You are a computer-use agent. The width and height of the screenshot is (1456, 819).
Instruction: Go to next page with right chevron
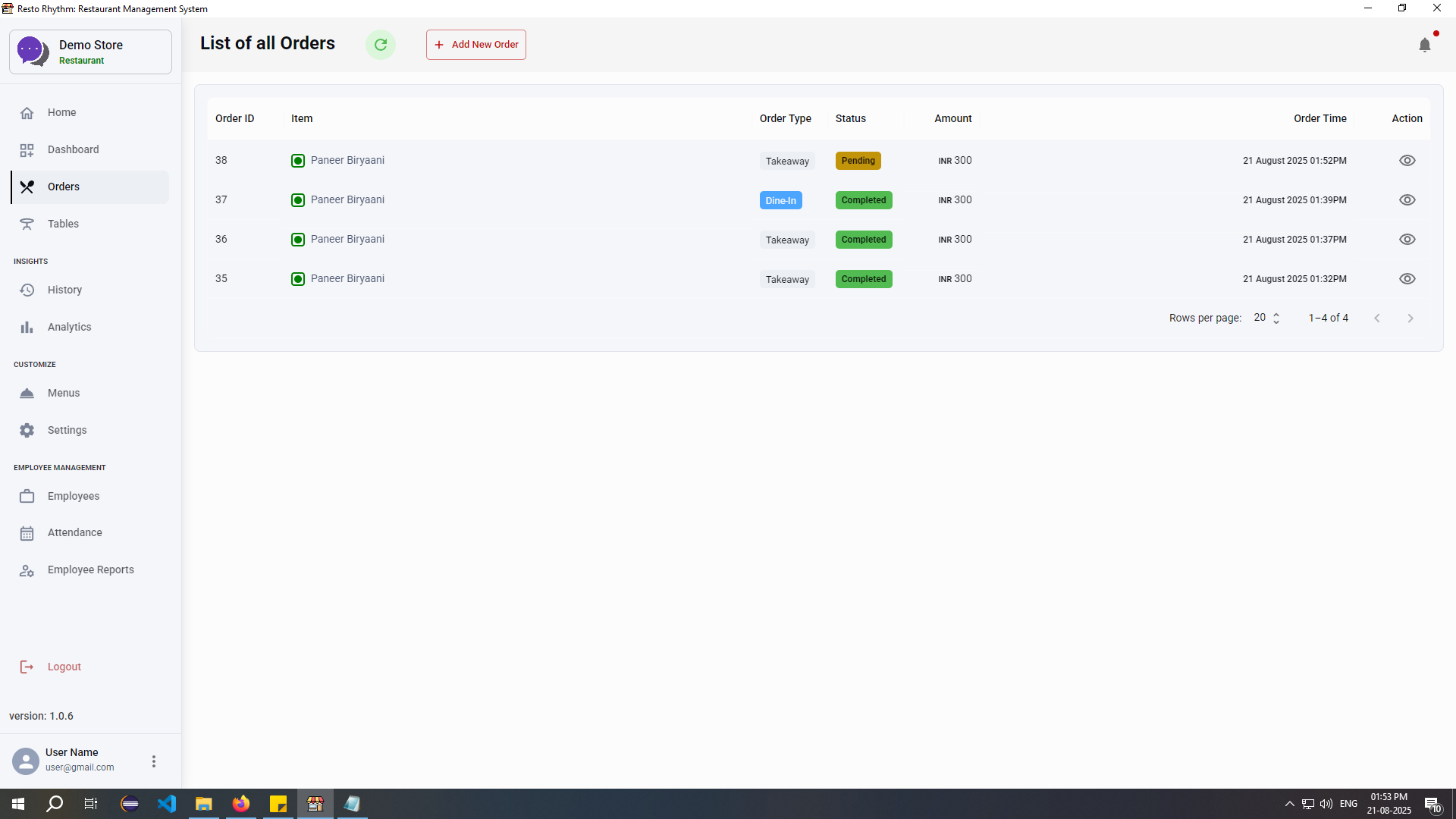point(1410,318)
